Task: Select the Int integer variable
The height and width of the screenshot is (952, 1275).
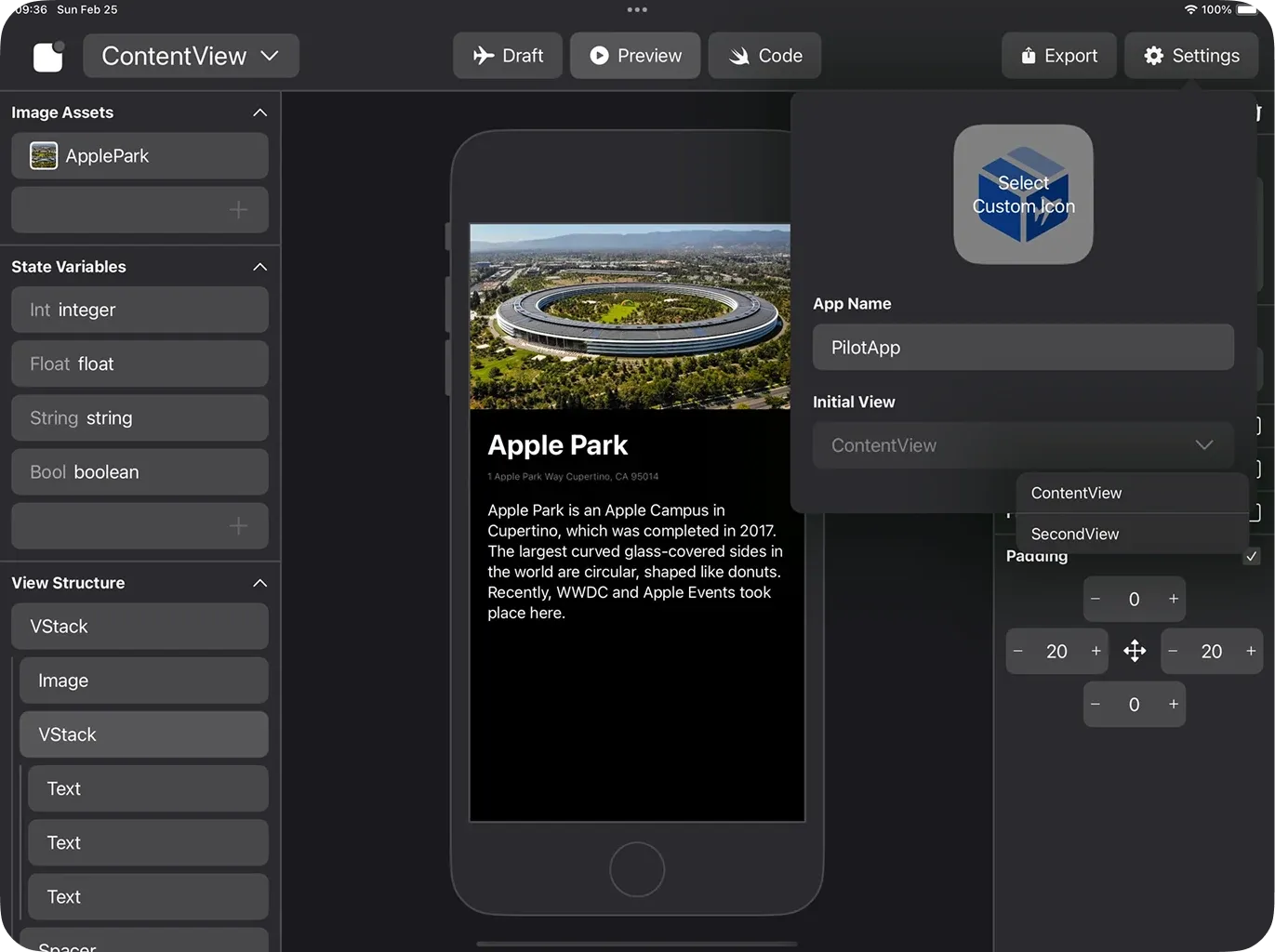Action: pos(139,310)
